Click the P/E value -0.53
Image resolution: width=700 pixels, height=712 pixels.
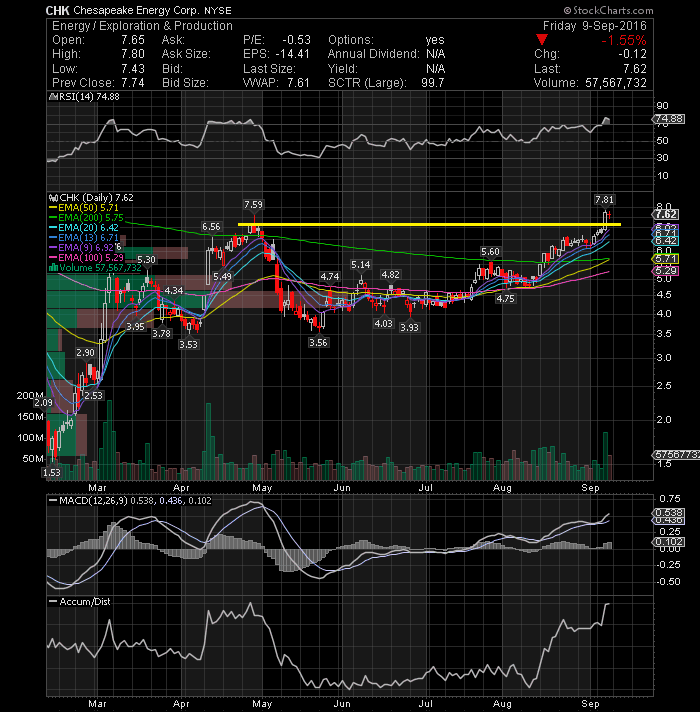296,40
